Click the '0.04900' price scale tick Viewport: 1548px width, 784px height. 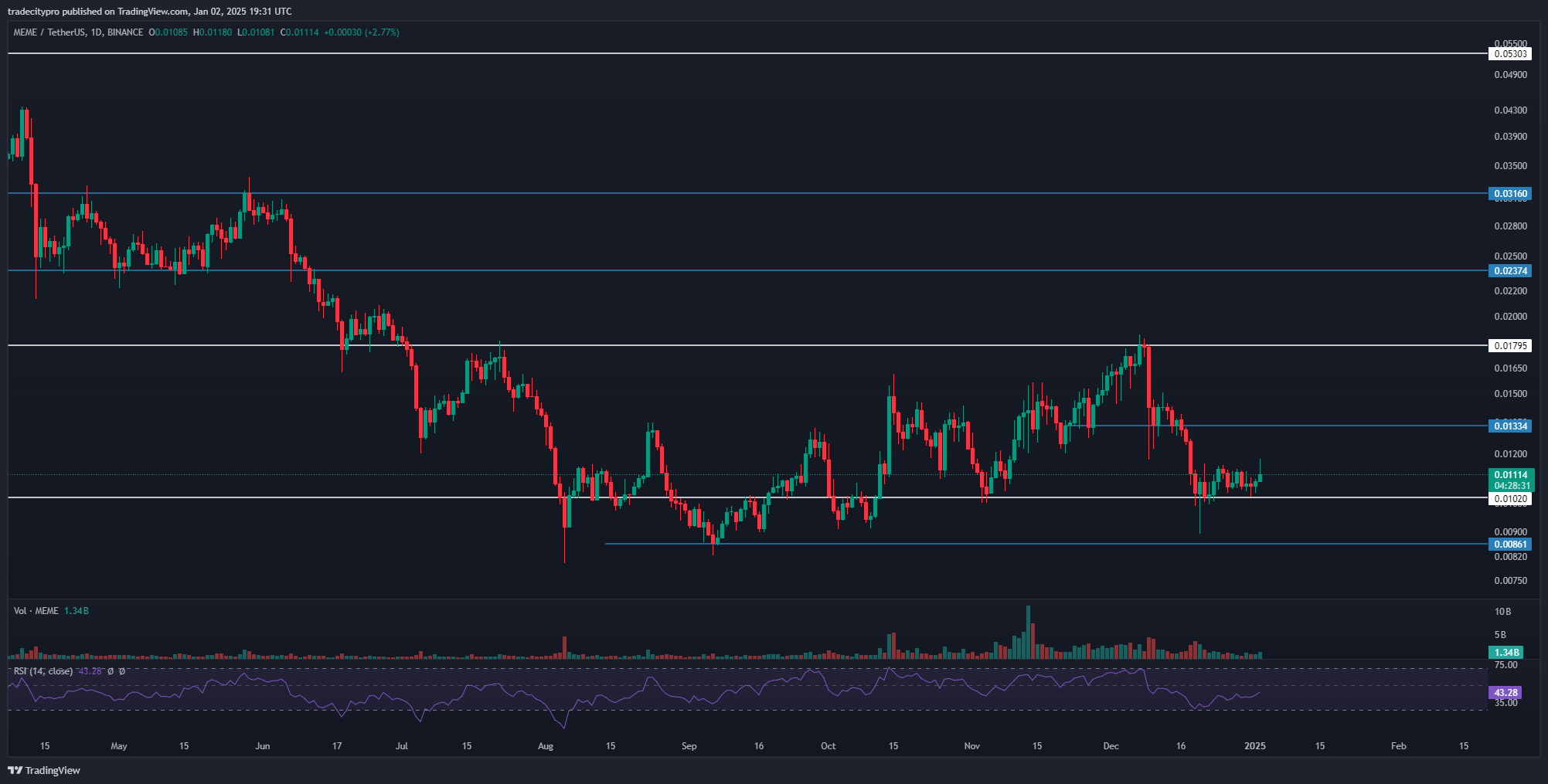point(1510,75)
